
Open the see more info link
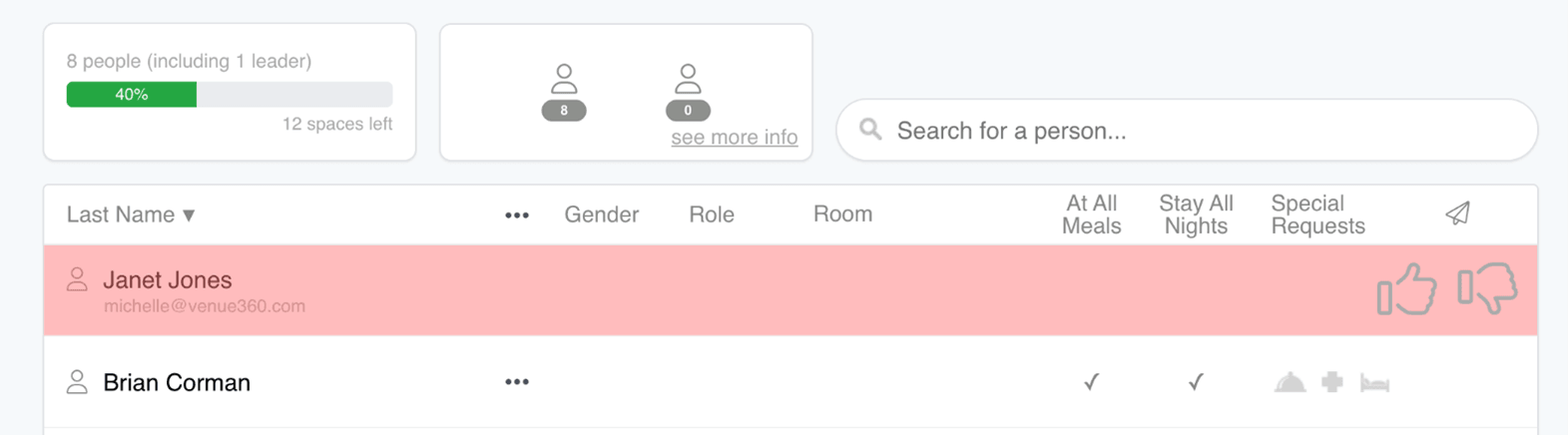click(734, 138)
